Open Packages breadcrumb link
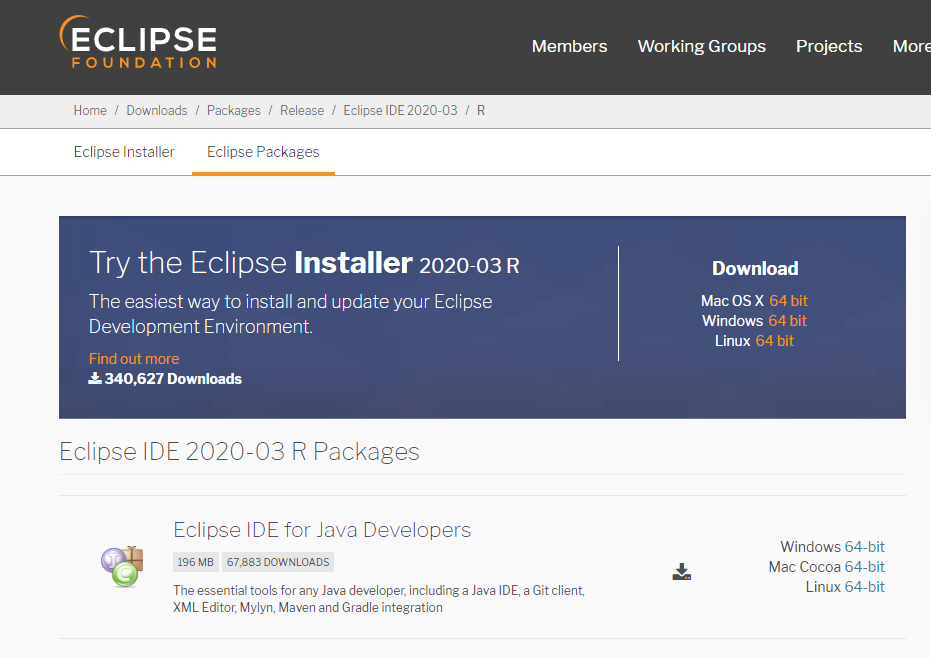Screen dimensions: 931x658 233,110
